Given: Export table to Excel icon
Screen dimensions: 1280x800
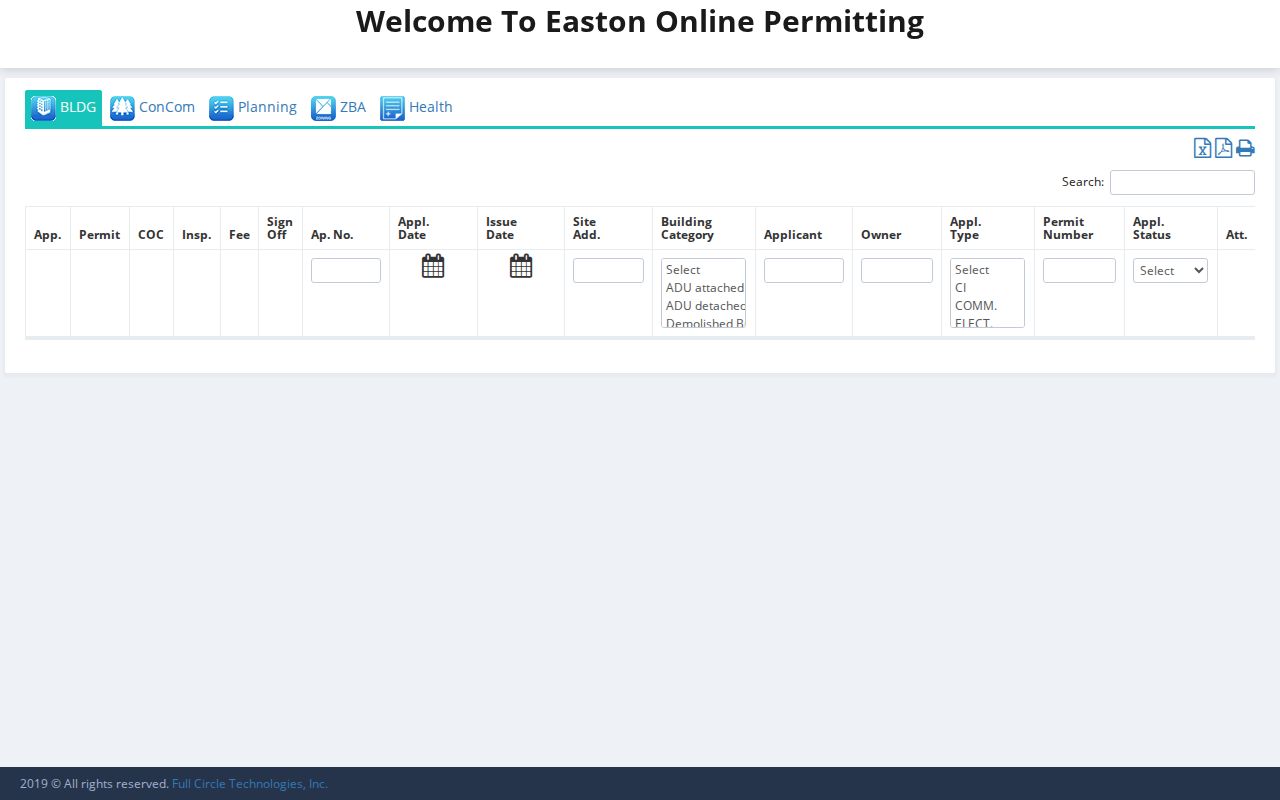Looking at the screenshot, I should tap(1203, 148).
